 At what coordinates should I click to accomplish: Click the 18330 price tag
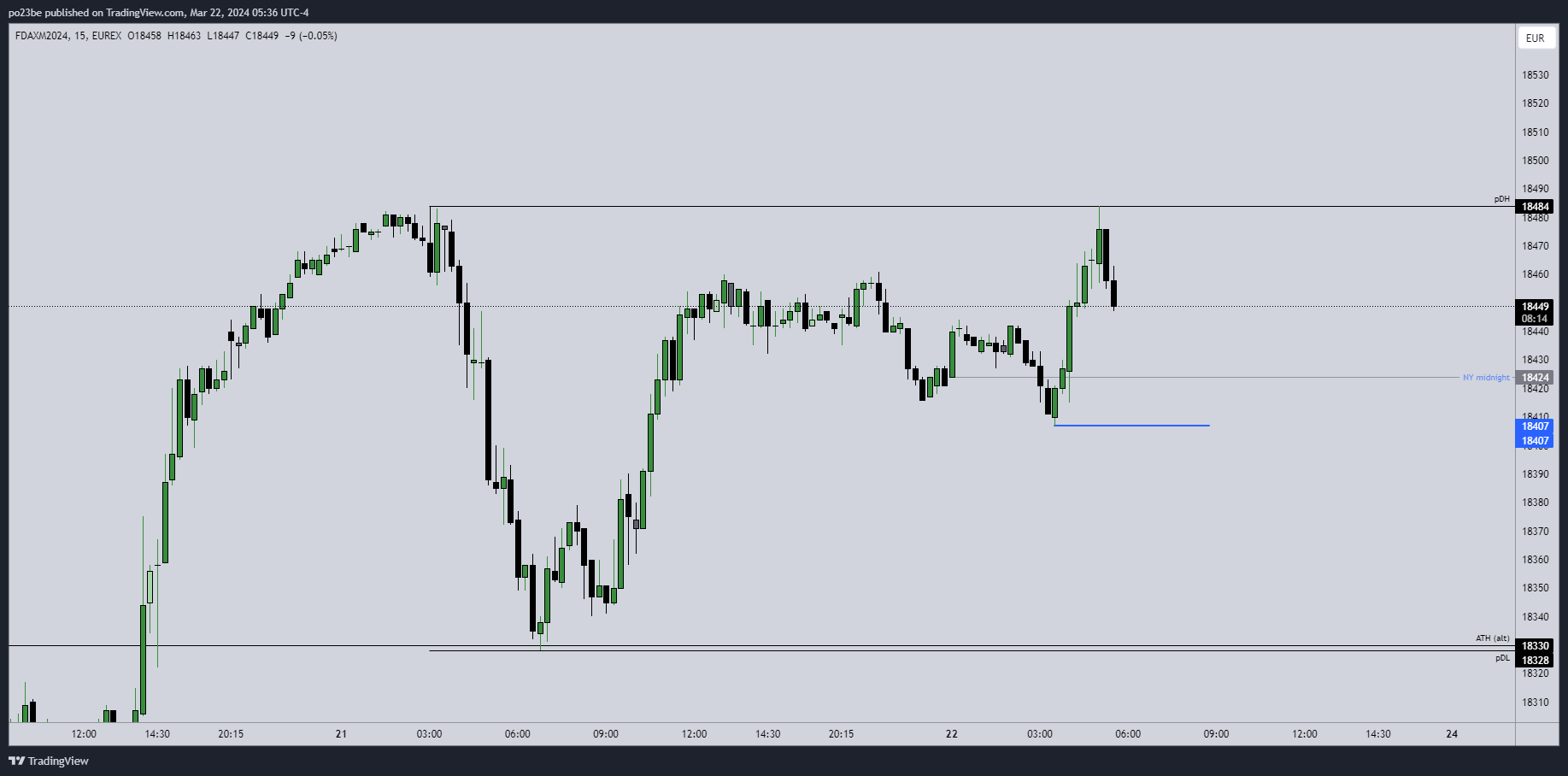1535,646
